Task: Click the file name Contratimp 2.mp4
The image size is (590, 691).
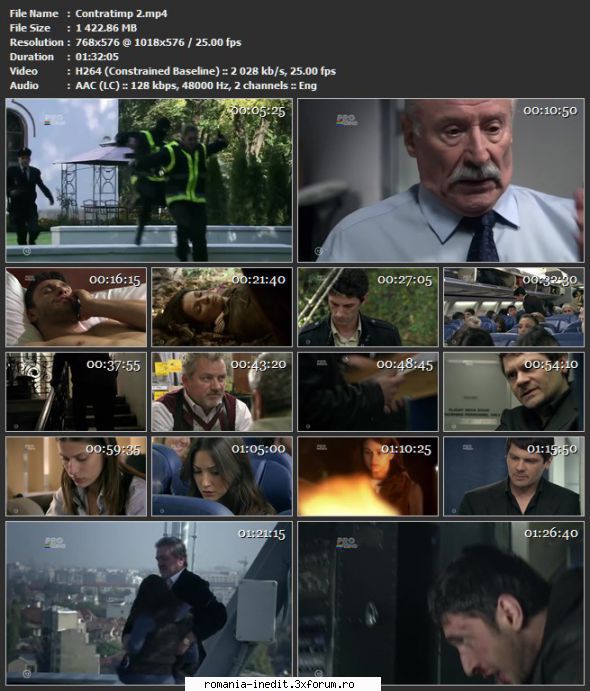Action: tap(121, 14)
